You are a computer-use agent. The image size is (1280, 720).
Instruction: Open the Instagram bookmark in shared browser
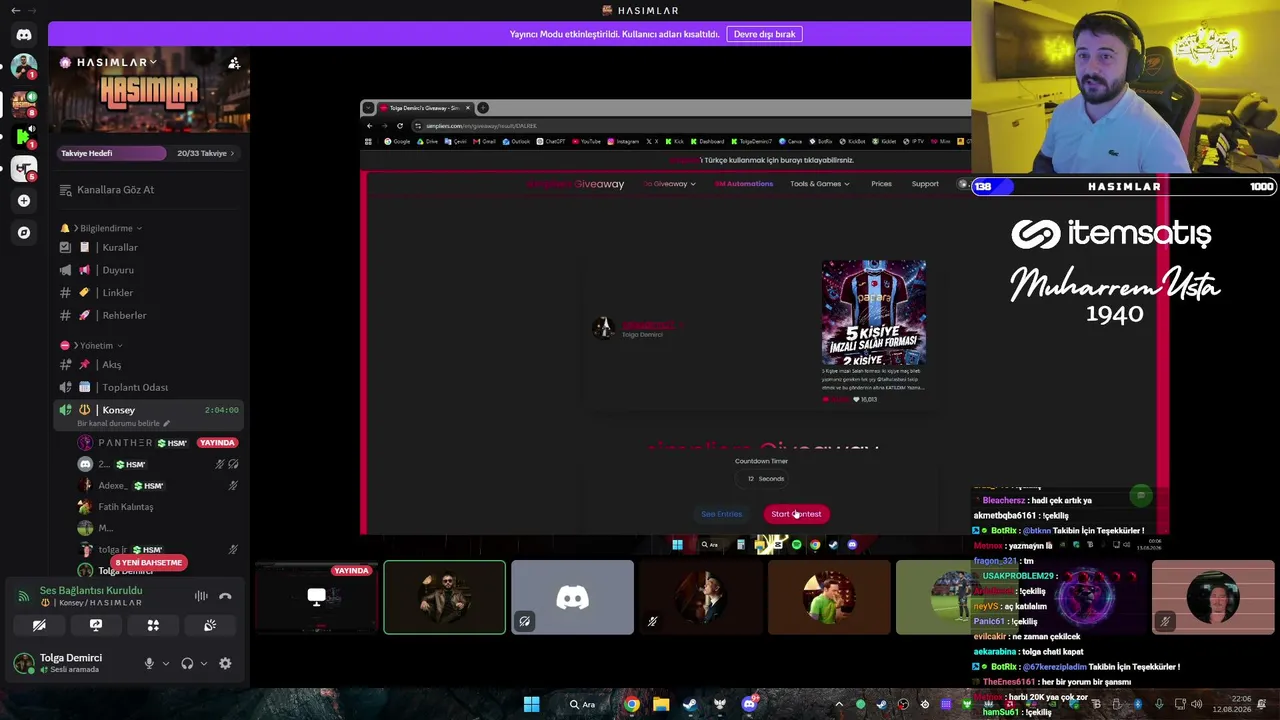623,142
